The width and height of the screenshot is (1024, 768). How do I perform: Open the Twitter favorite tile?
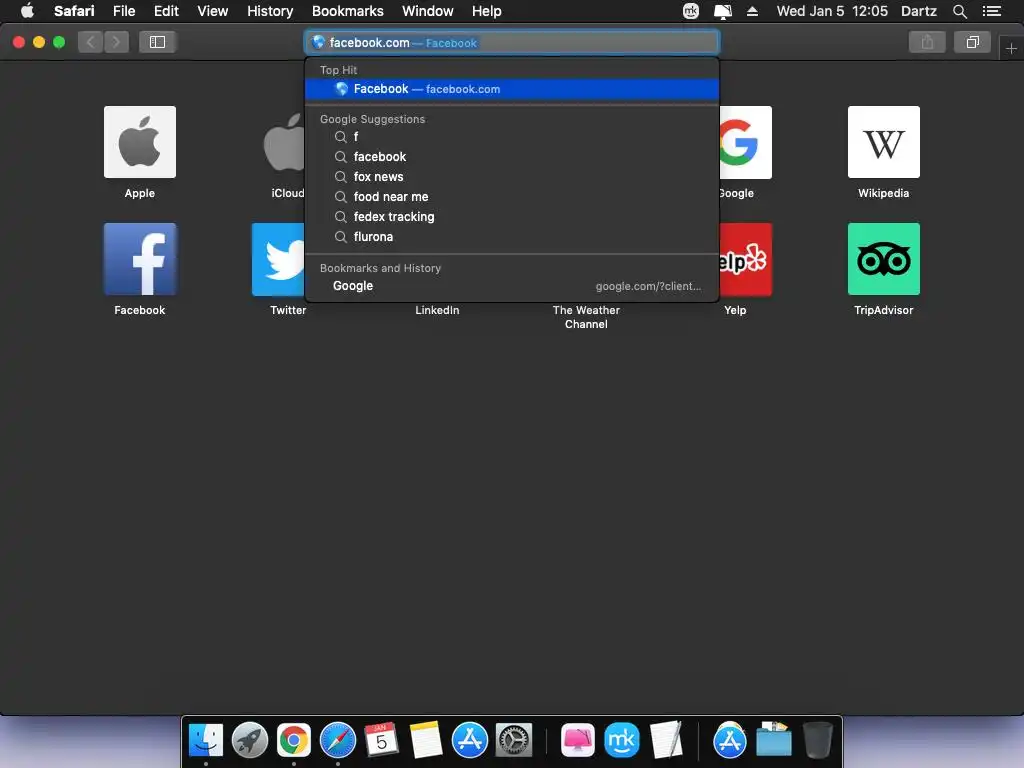278,259
